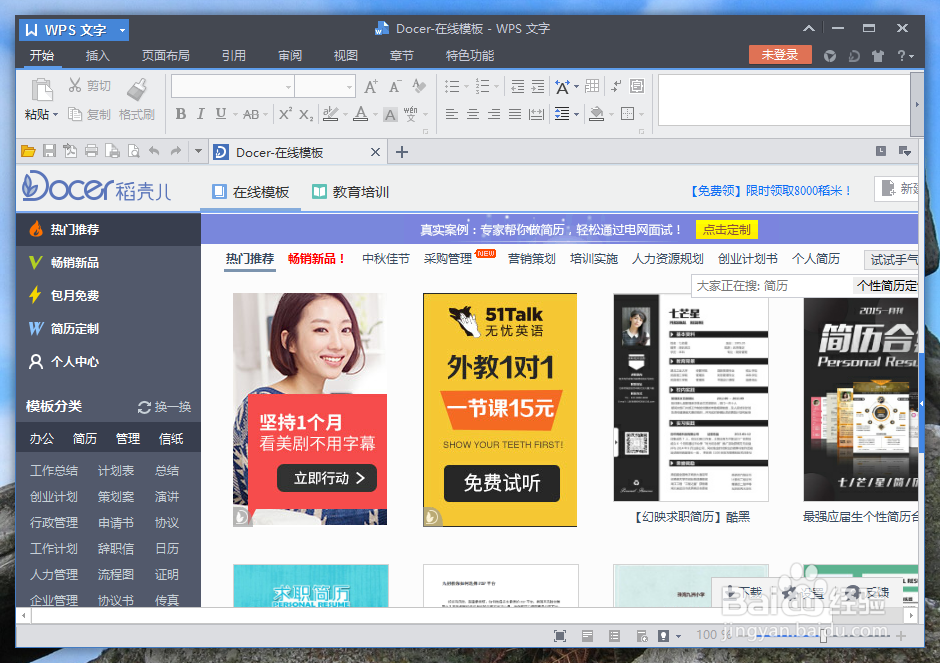Click the shading paint bucket icon
This screenshot has height=663, width=940.
tap(596, 114)
